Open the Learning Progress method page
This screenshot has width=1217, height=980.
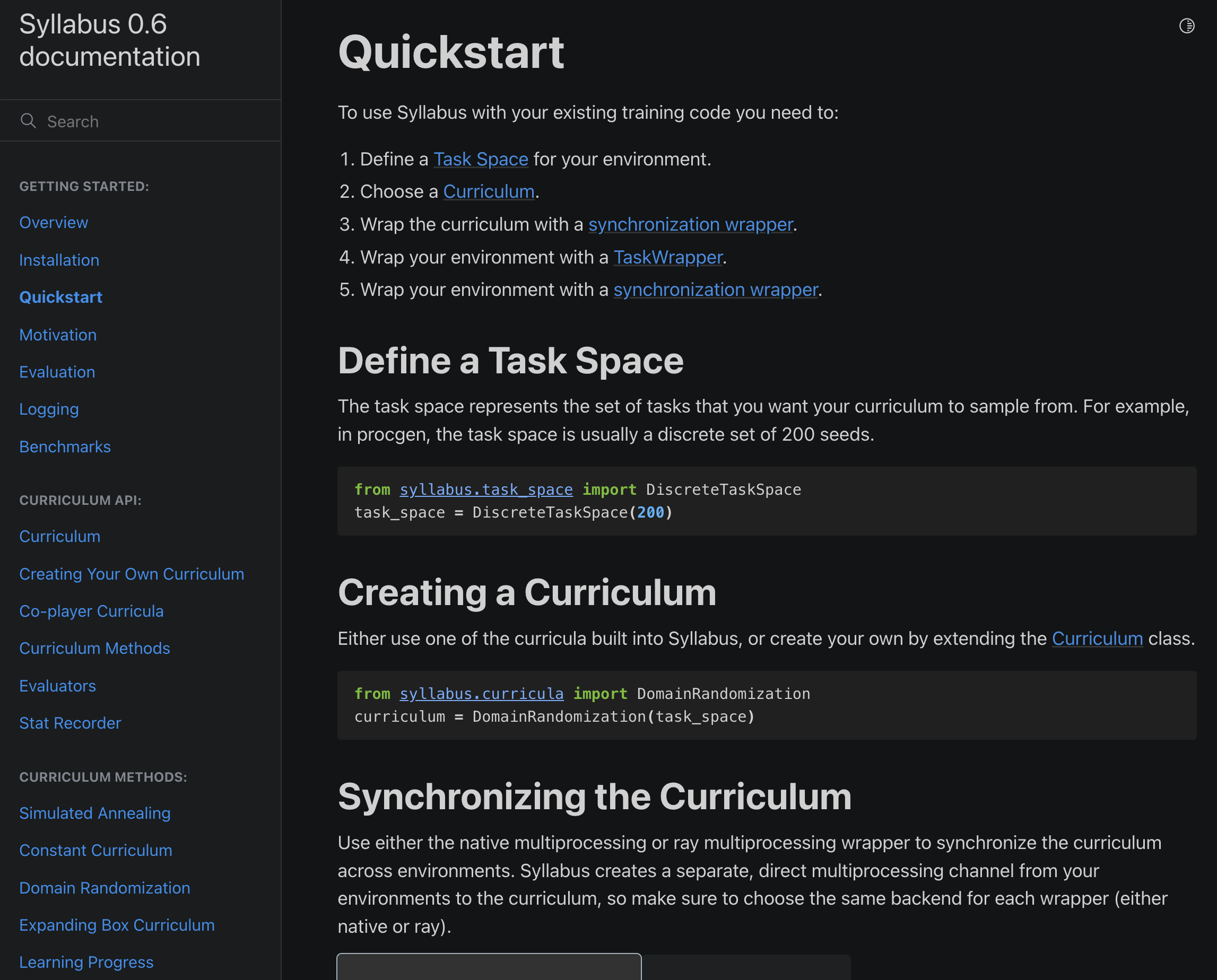pos(86,962)
